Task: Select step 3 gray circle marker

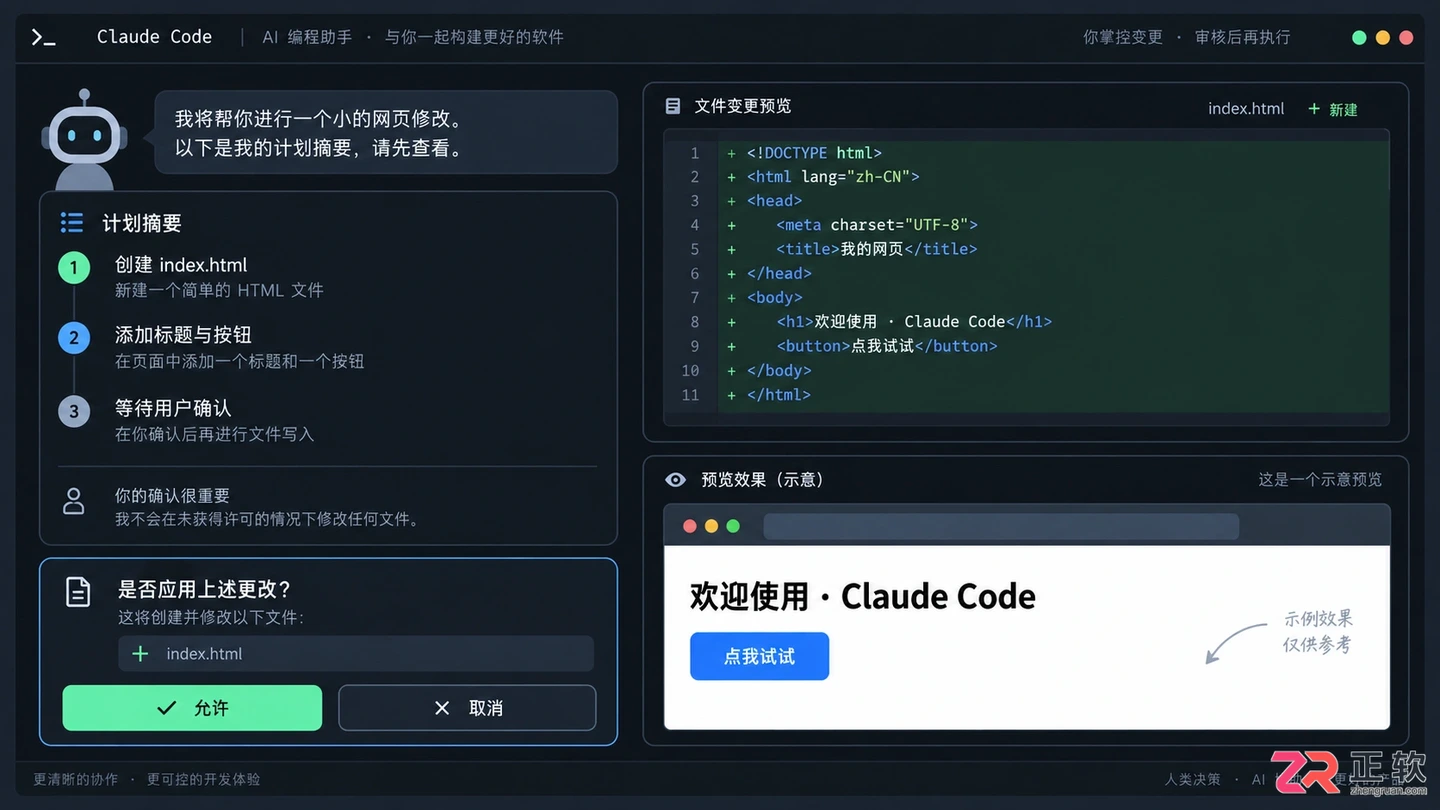Action: coord(74,411)
